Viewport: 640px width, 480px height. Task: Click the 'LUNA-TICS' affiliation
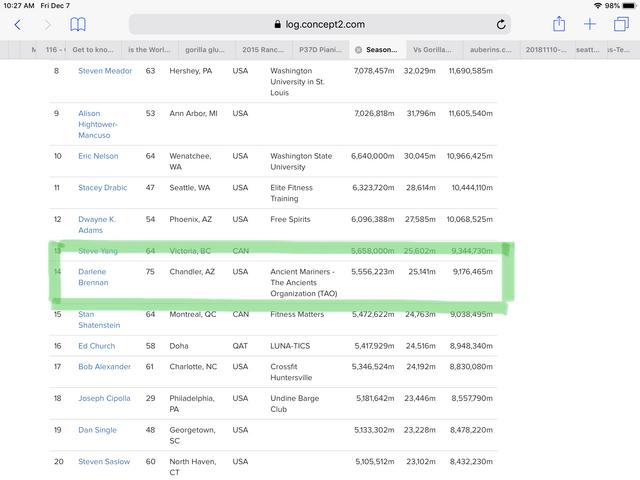click(x=290, y=346)
